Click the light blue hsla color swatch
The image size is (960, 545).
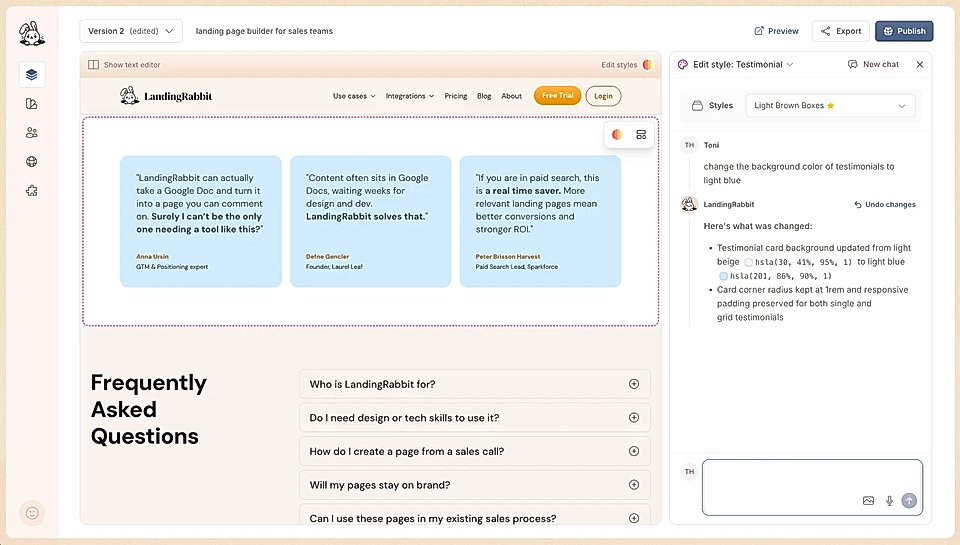pos(723,276)
